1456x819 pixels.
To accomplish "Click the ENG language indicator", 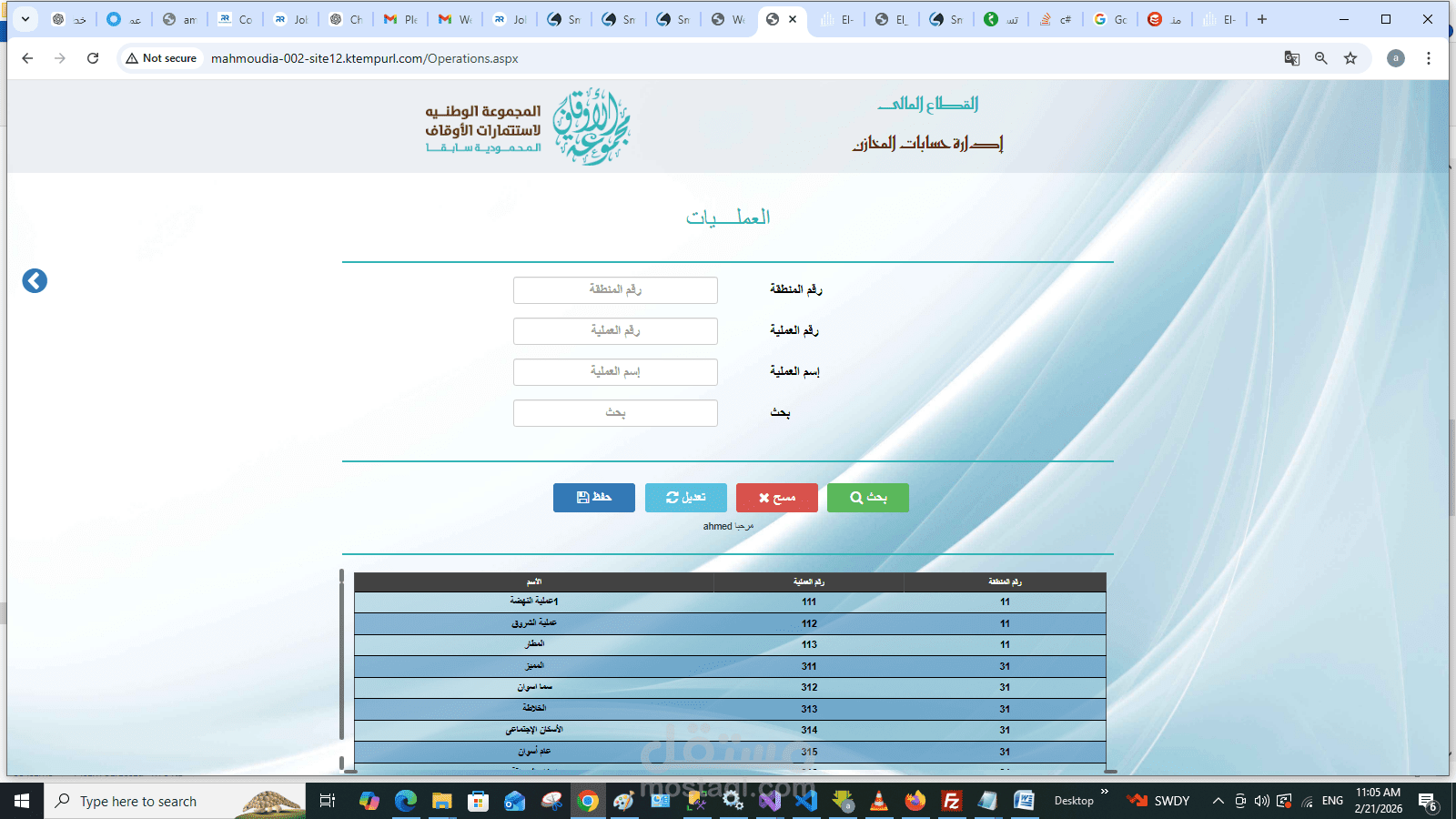I will pos(1332,801).
